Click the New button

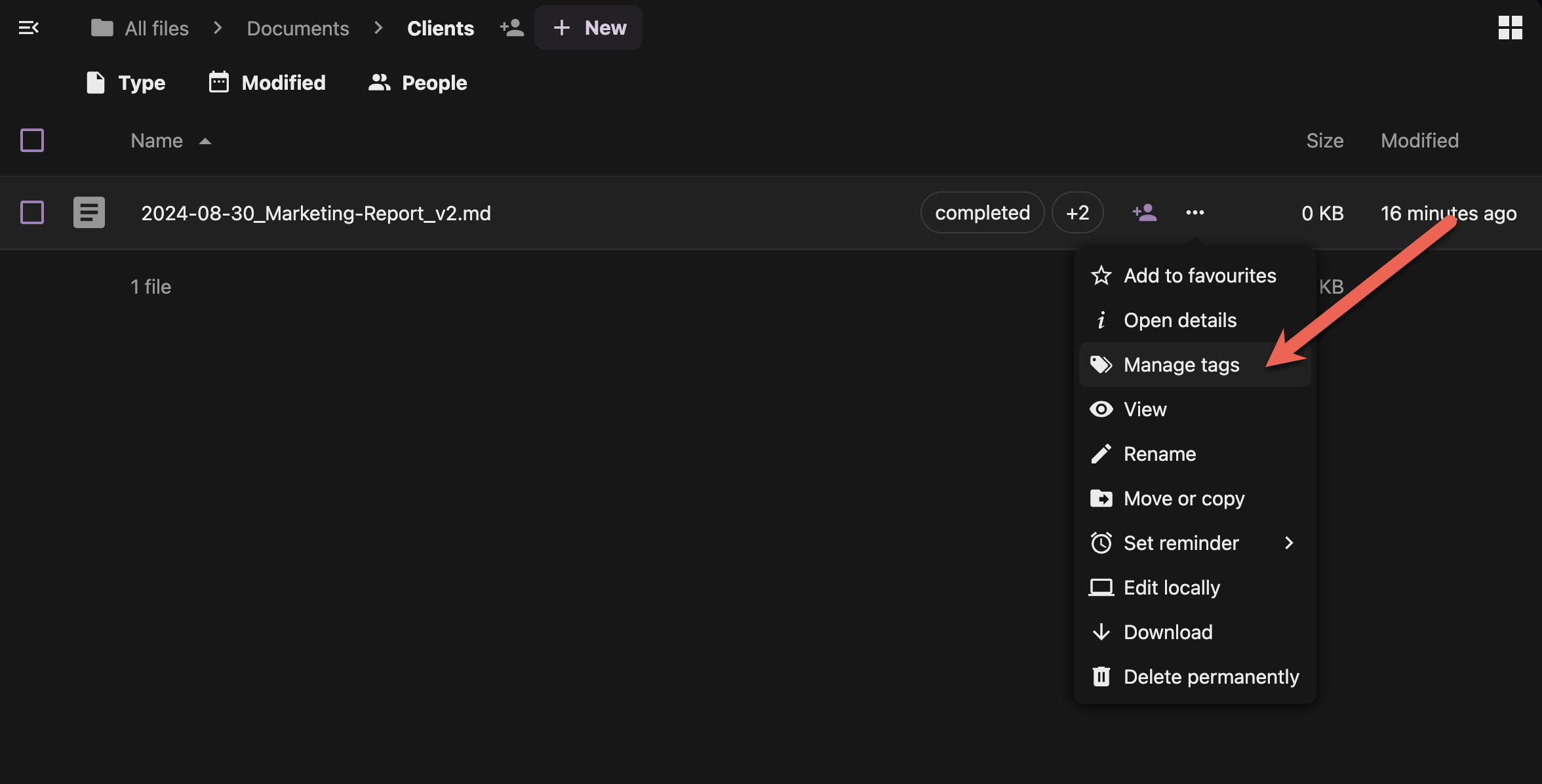(589, 28)
